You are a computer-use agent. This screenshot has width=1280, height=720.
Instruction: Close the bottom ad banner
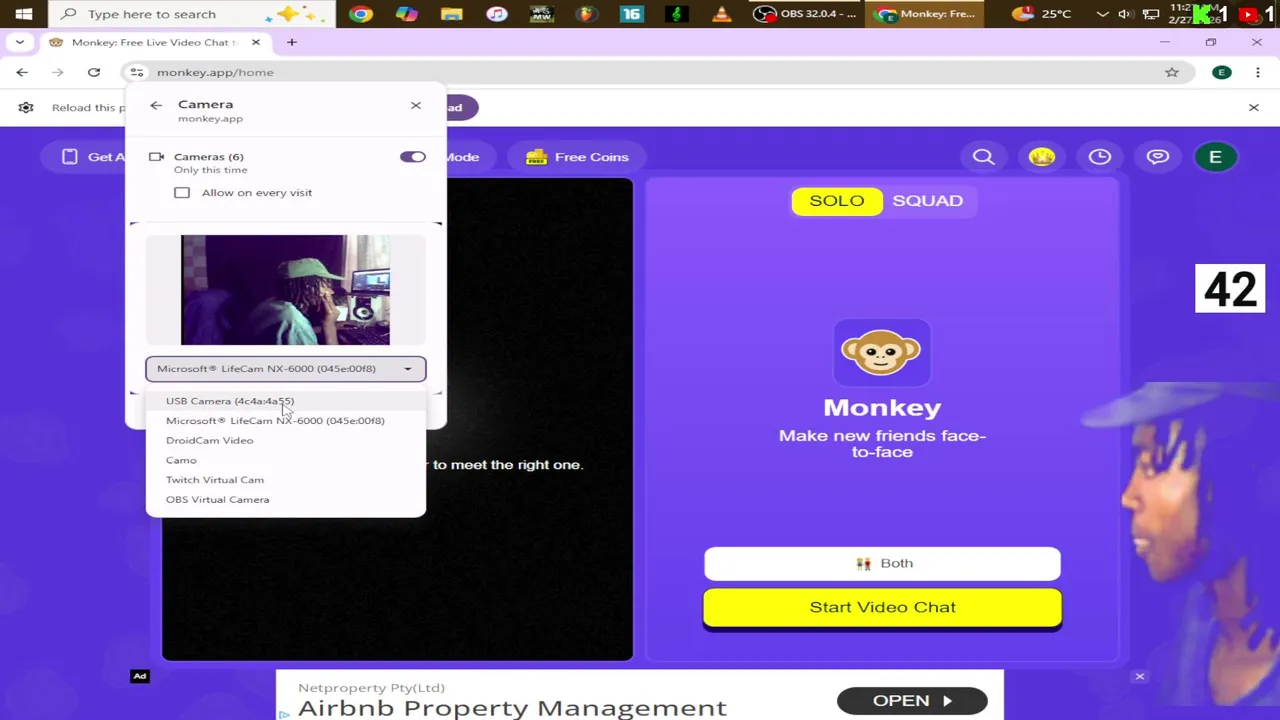pos(1139,677)
